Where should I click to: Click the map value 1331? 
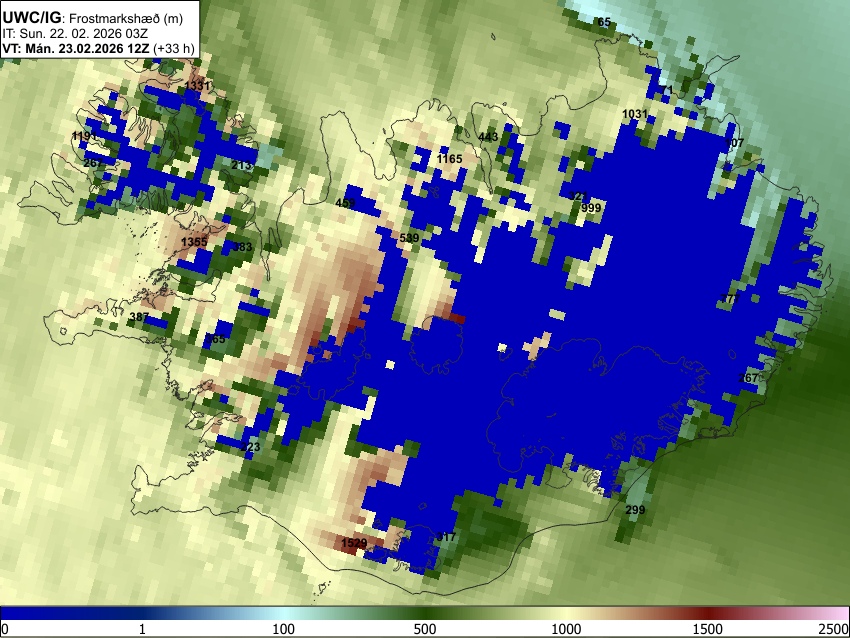pos(197,86)
